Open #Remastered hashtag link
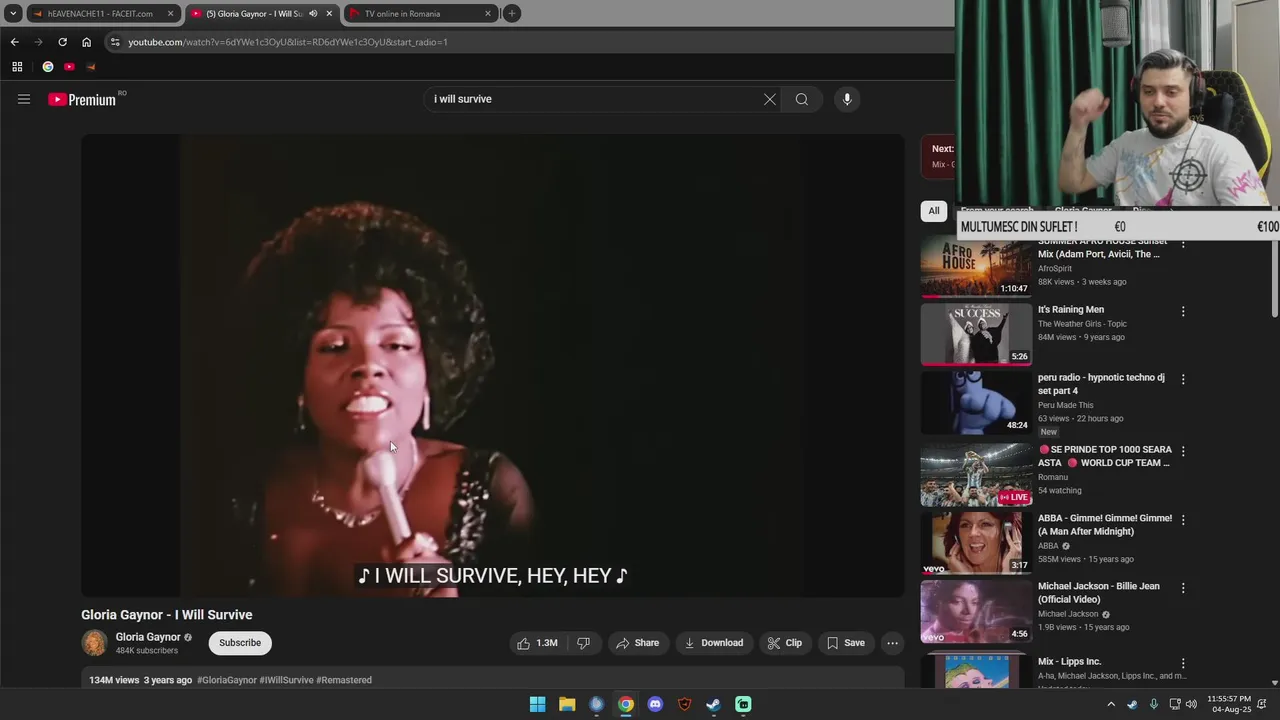Viewport: 1280px width, 720px height. (x=344, y=680)
